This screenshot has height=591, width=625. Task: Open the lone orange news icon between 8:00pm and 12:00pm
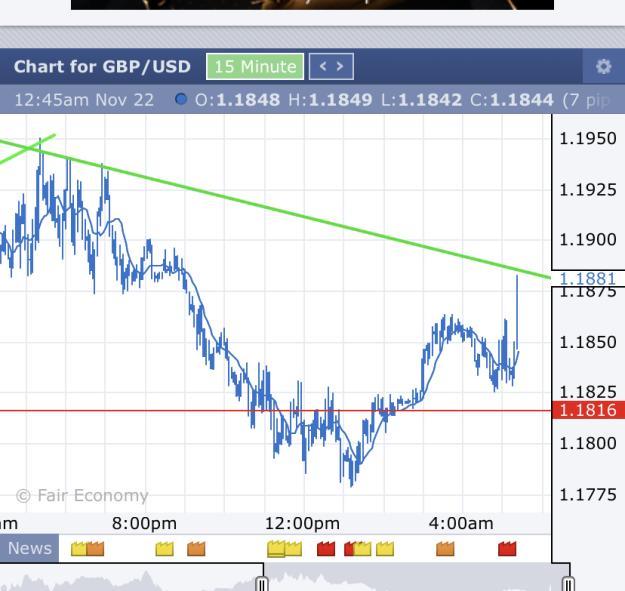point(196,549)
